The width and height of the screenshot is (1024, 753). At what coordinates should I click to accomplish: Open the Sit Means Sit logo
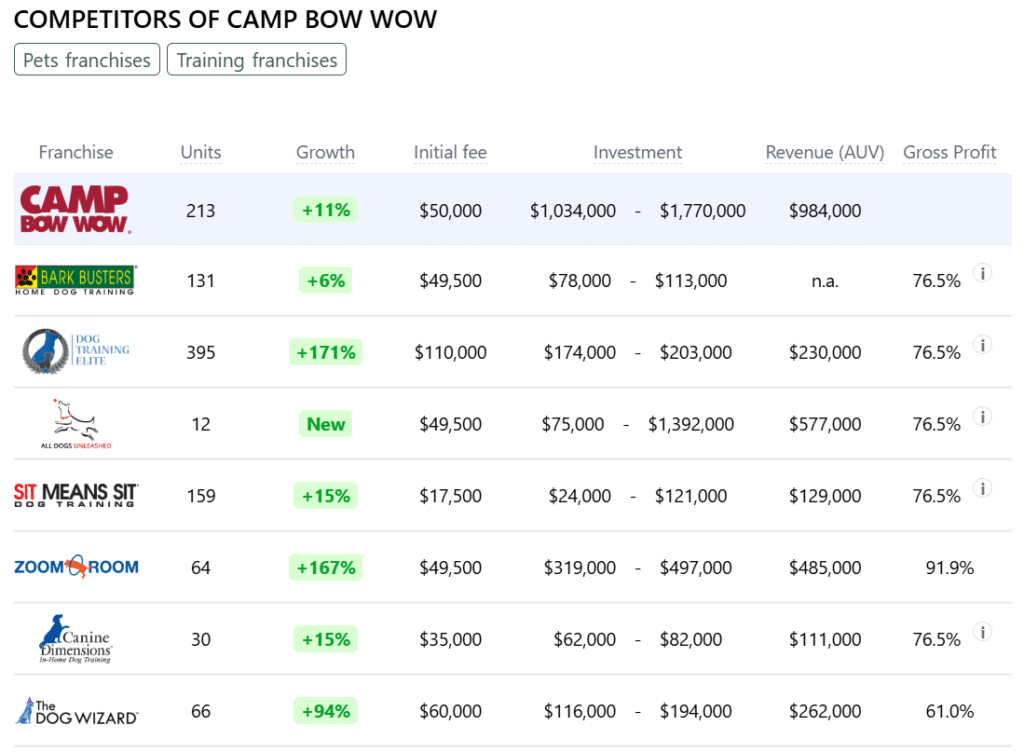click(76, 495)
